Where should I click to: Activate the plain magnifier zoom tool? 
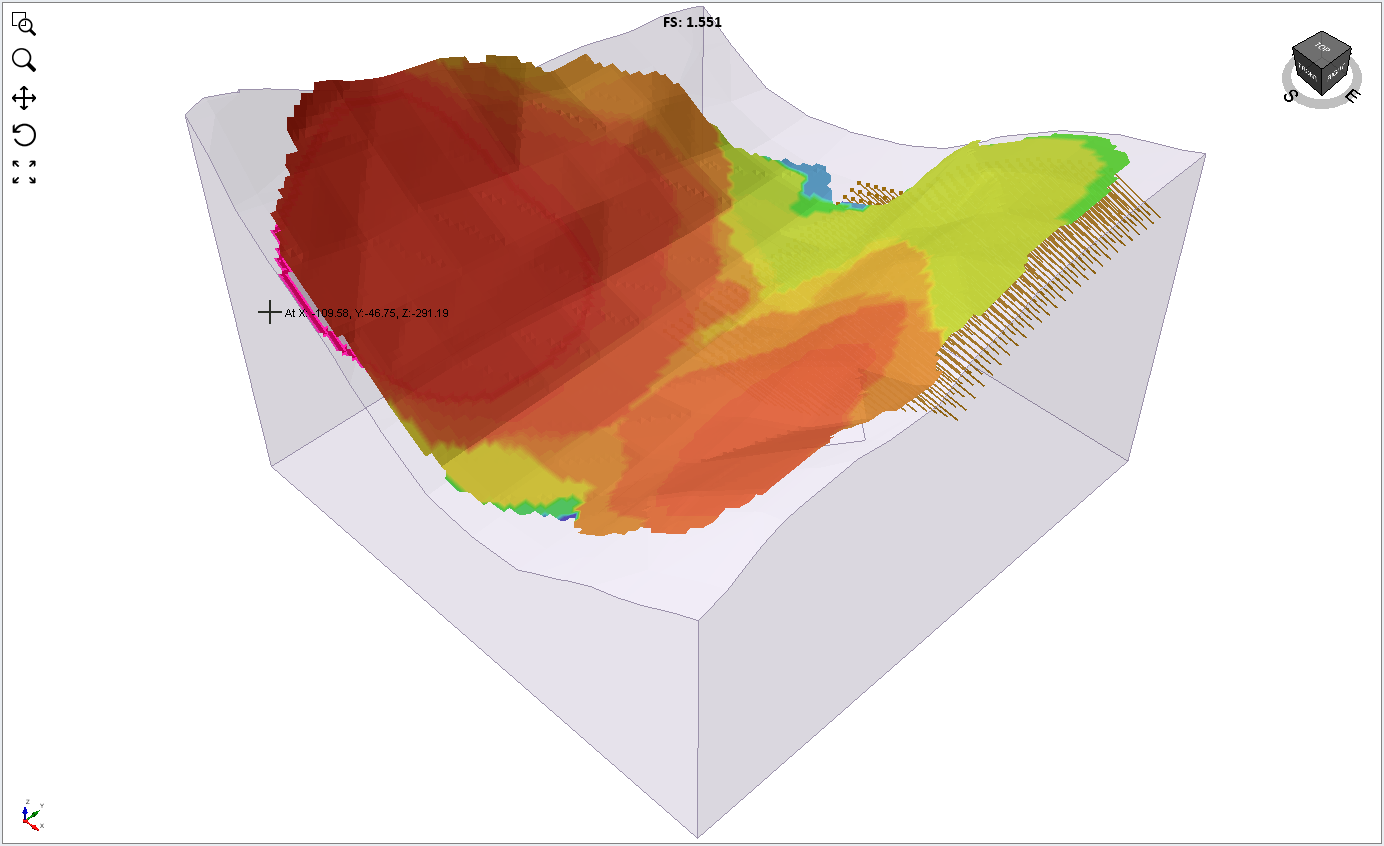point(24,60)
